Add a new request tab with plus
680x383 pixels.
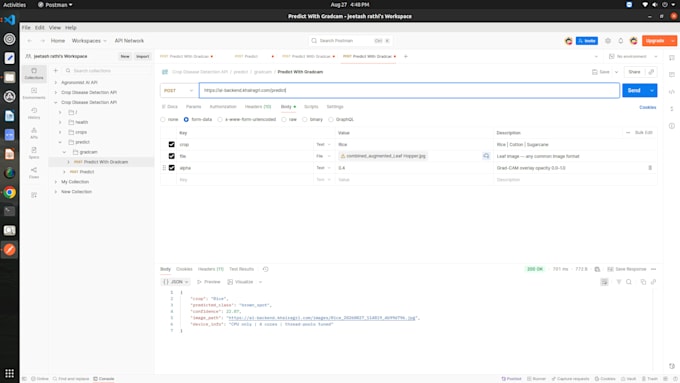pyautogui.click(x=406, y=56)
